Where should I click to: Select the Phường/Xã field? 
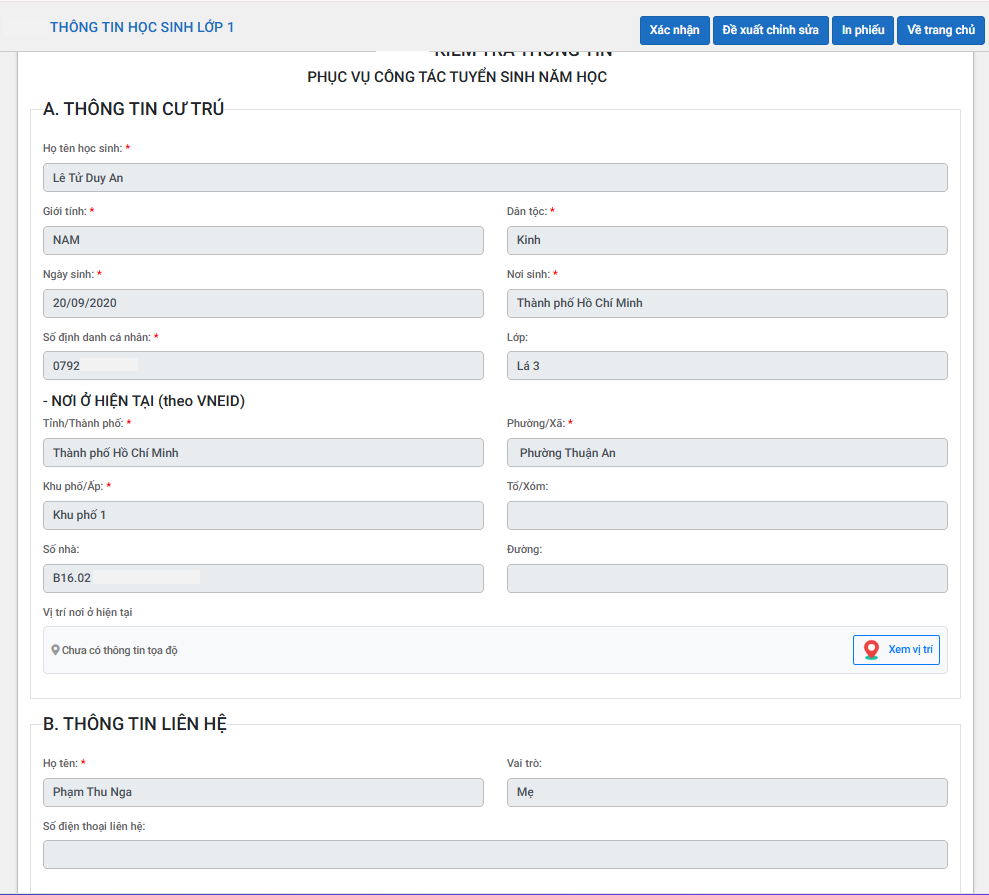coord(727,453)
